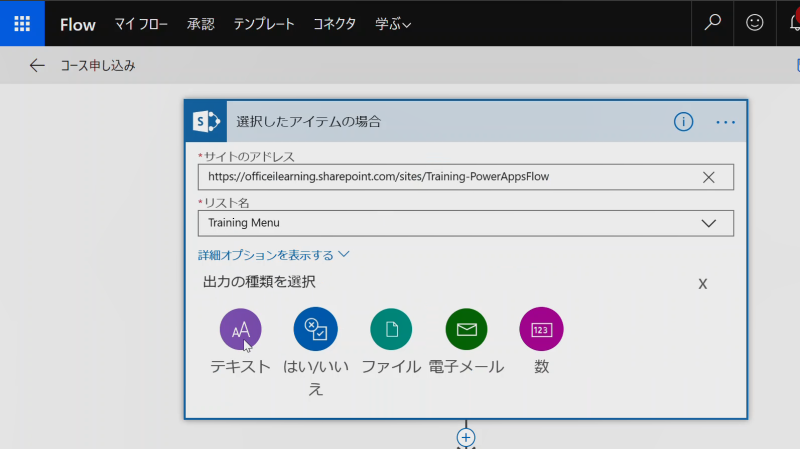Open the リスト名 dropdown arrow
Image resolution: width=800 pixels, height=449 pixels.
pos(708,223)
